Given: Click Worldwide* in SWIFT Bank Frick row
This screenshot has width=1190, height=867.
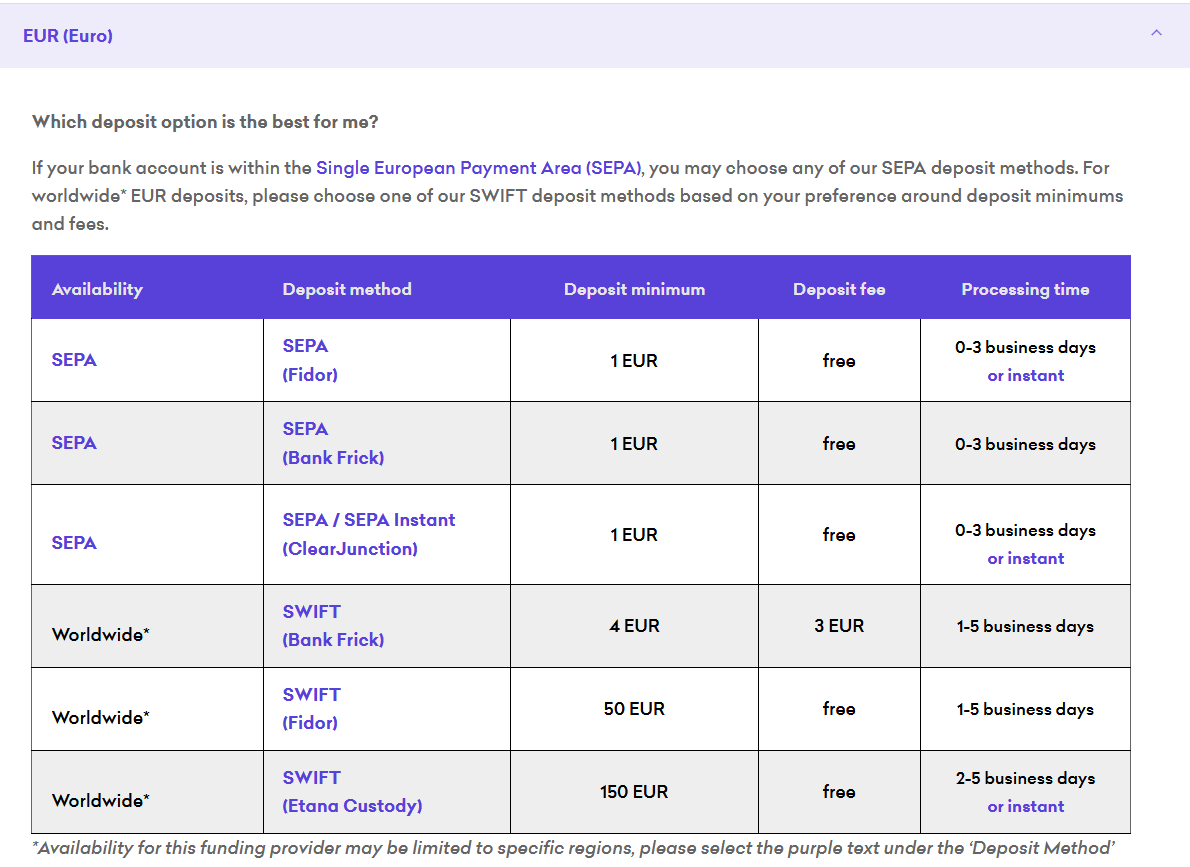Looking at the screenshot, I should 101,634.
